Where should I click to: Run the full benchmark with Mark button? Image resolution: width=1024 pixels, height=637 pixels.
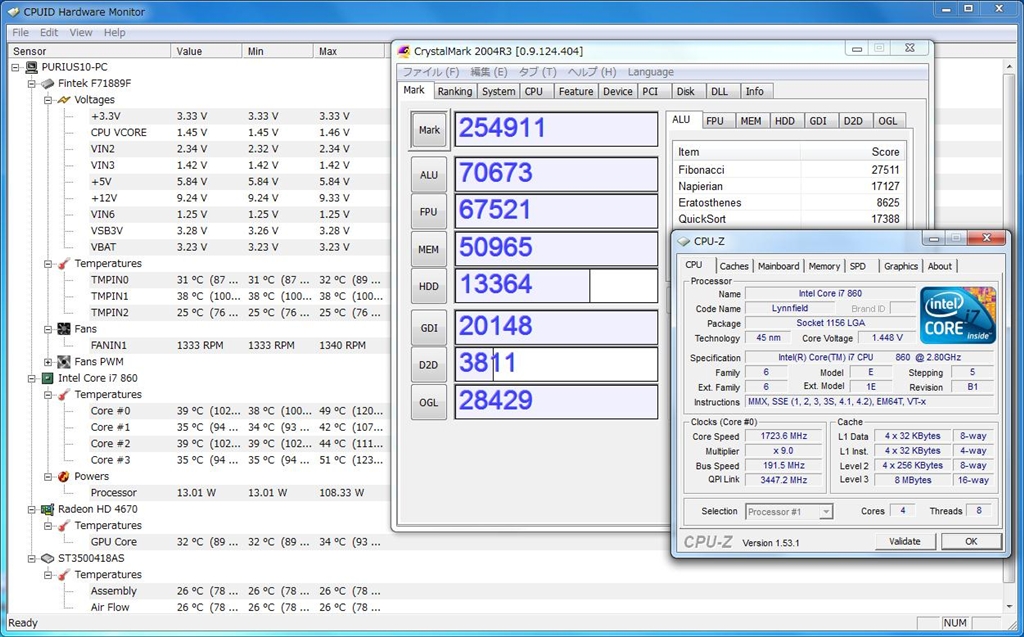pos(429,129)
